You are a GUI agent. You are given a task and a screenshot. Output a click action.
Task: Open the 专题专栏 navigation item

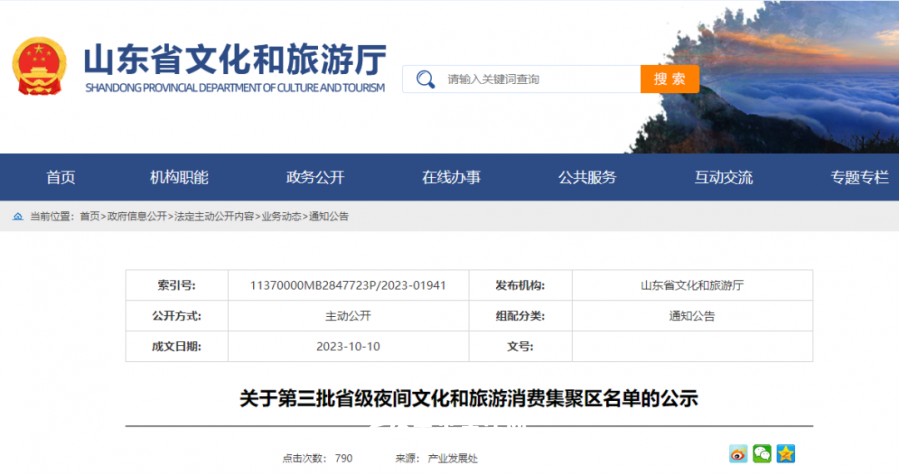pyautogui.click(x=858, y=178)
